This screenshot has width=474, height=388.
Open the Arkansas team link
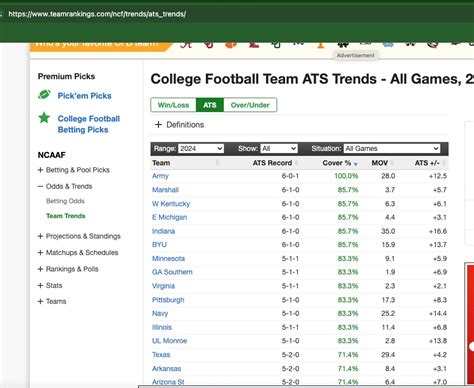[166, 369]
